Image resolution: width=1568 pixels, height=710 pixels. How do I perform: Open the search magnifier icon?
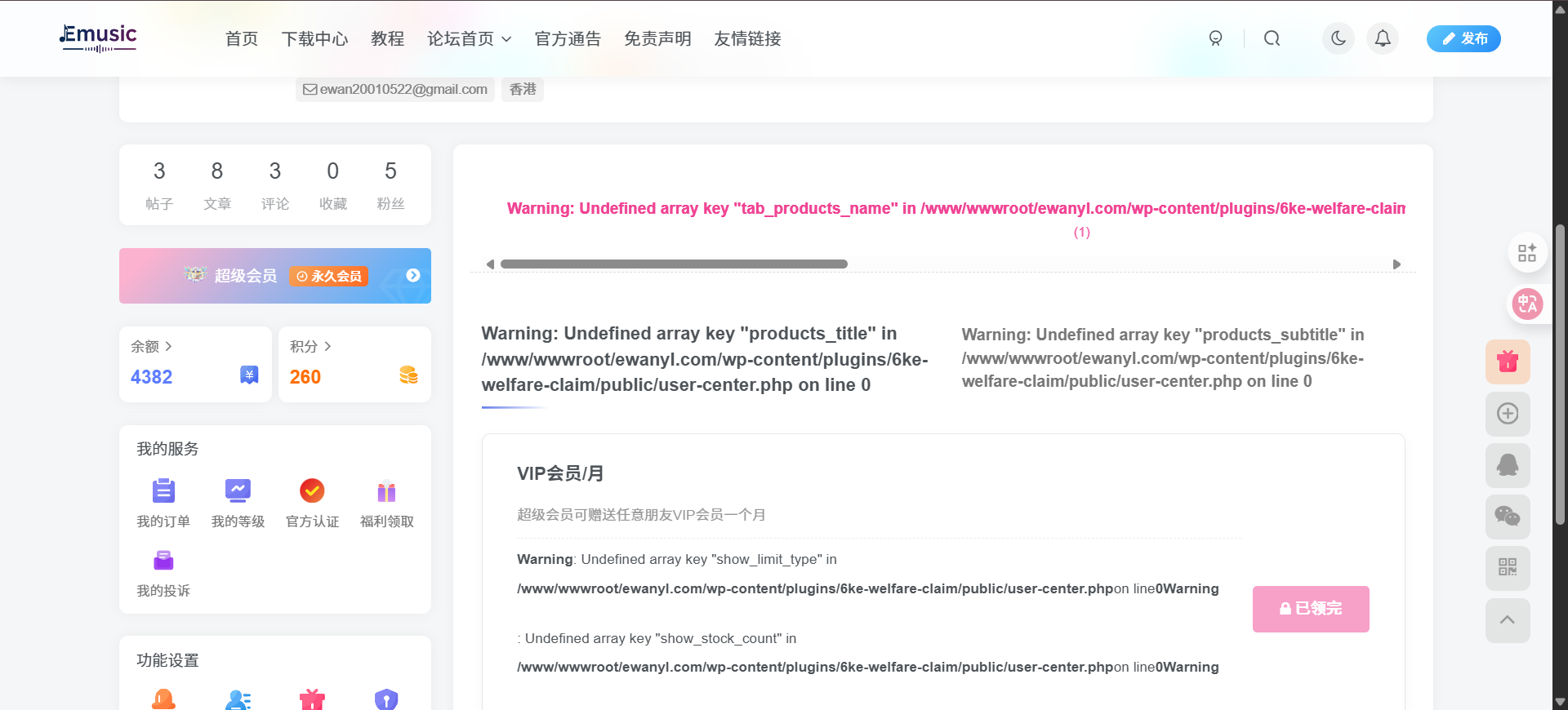[1272, 38]
